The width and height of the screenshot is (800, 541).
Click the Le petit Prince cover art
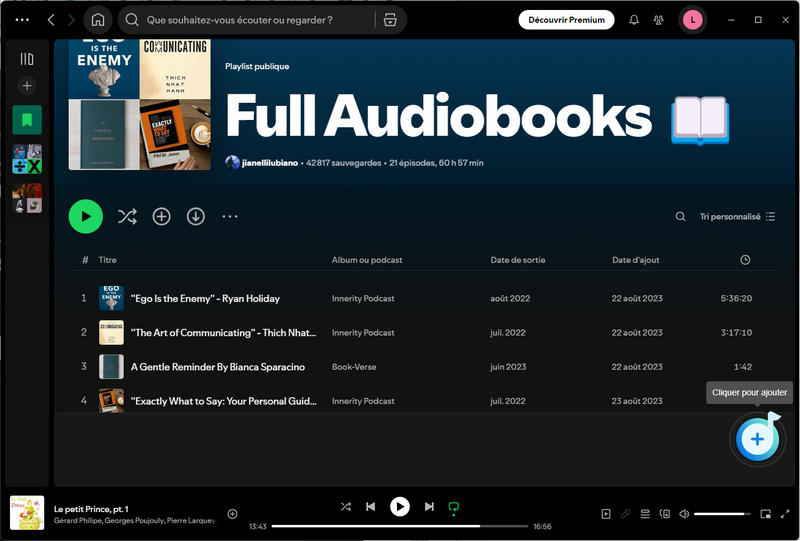point(27,513)
